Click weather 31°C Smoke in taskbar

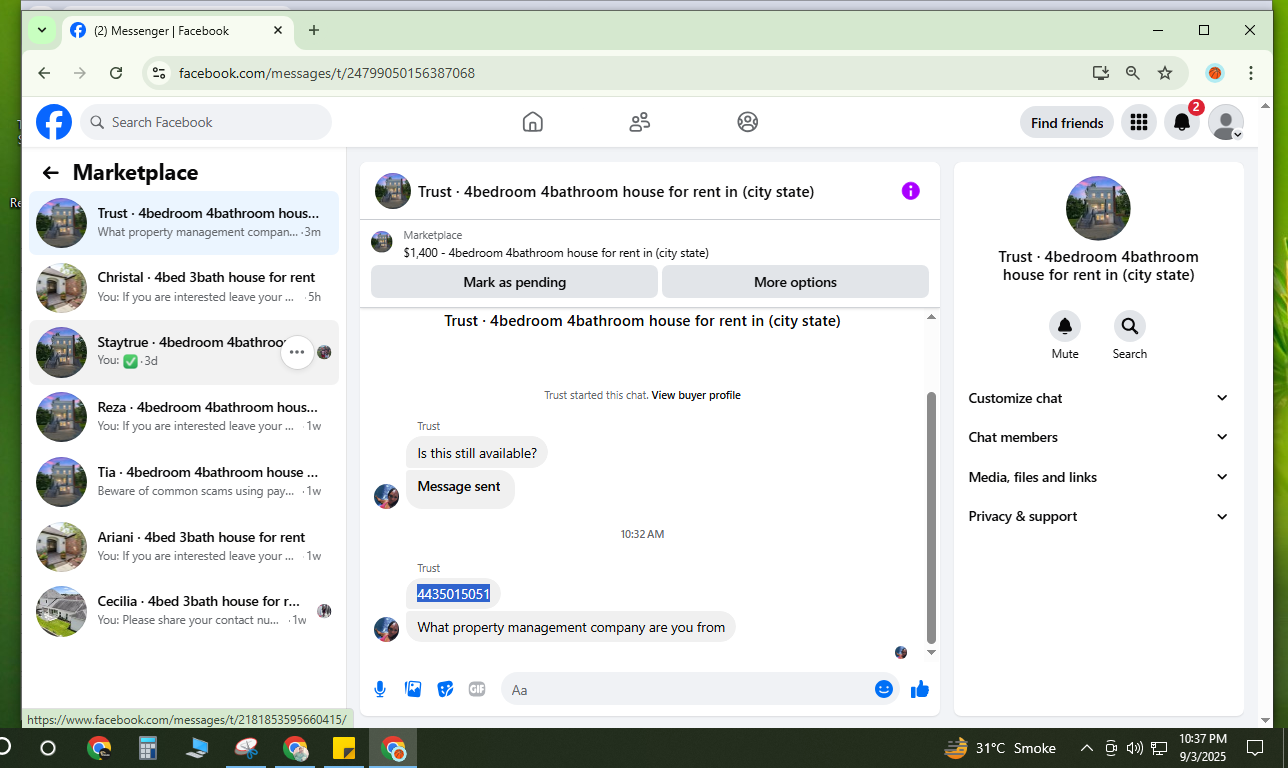[1000, 748]
